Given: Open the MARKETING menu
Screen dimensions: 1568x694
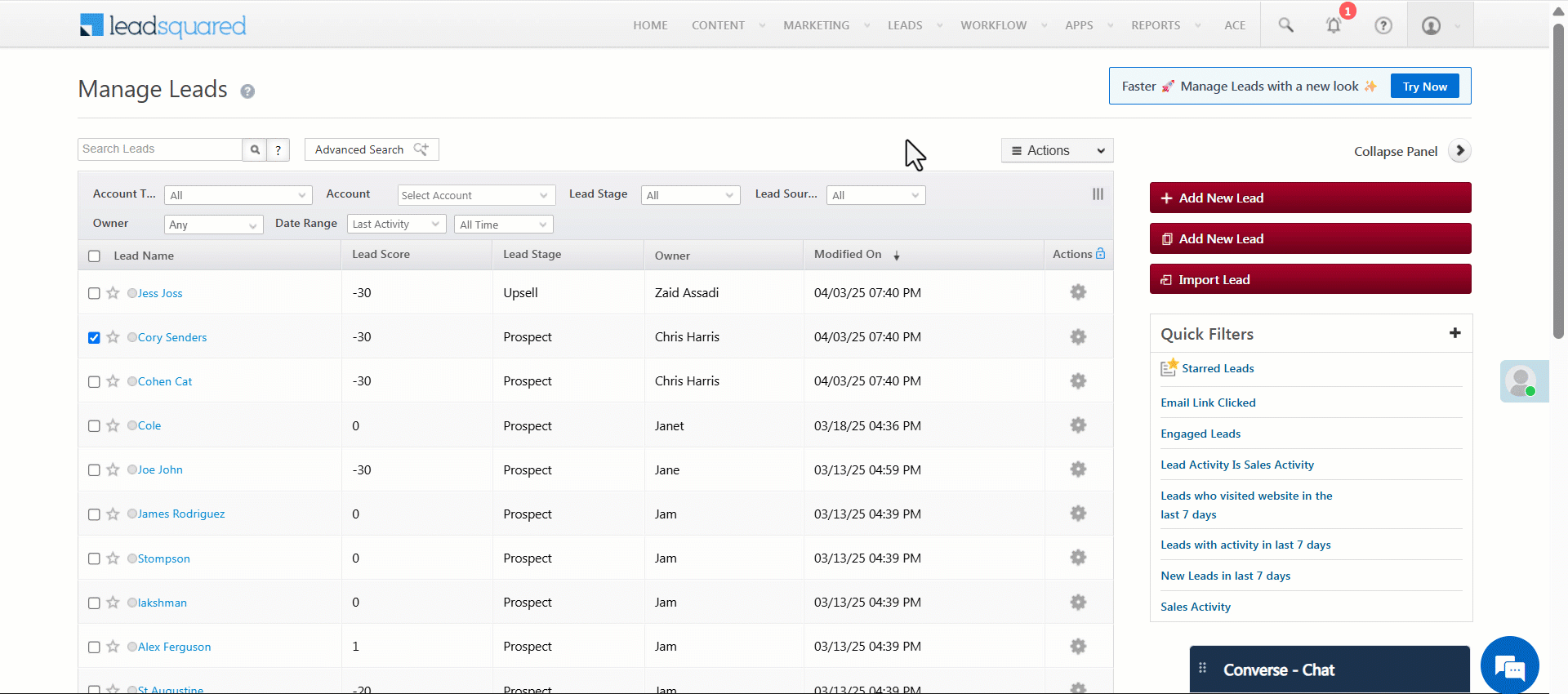Looking at the screenshot, I should 816,25.
